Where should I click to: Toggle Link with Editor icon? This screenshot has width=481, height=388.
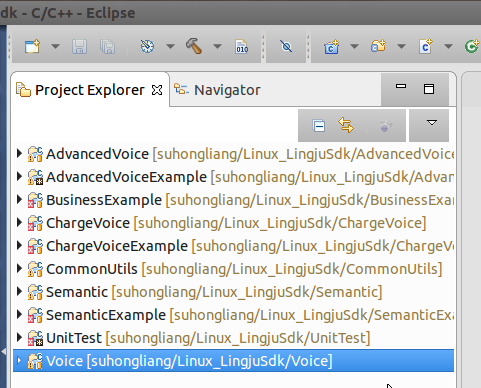[x=346, y=125]
